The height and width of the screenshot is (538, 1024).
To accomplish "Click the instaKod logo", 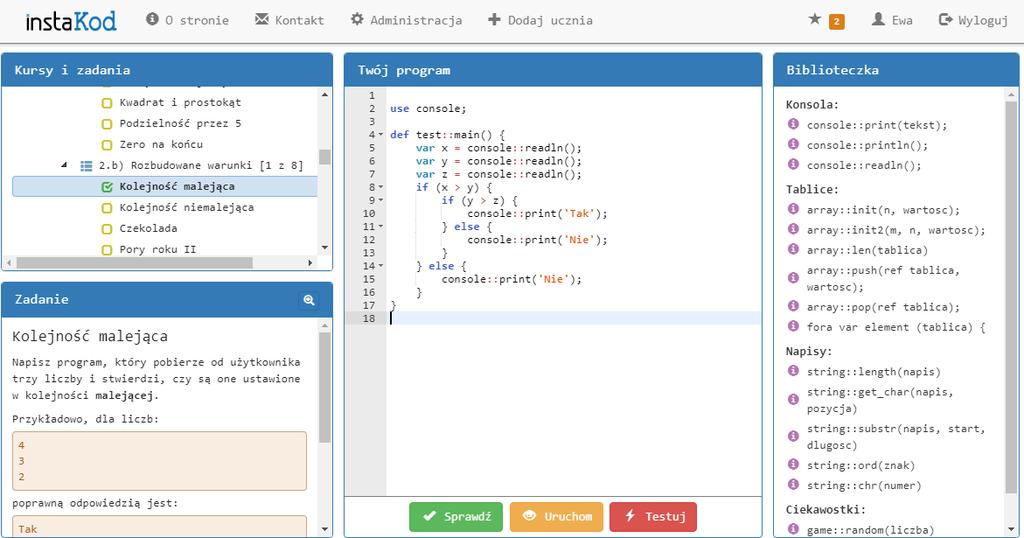I will point(71,22).
